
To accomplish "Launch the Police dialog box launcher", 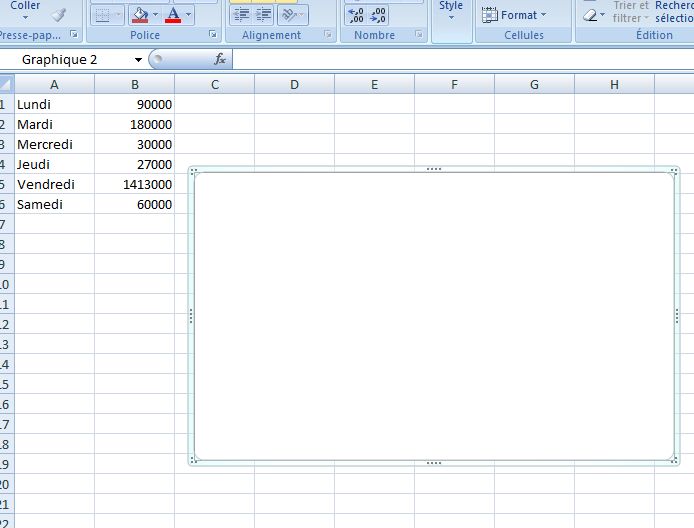I will pos(213,35).
